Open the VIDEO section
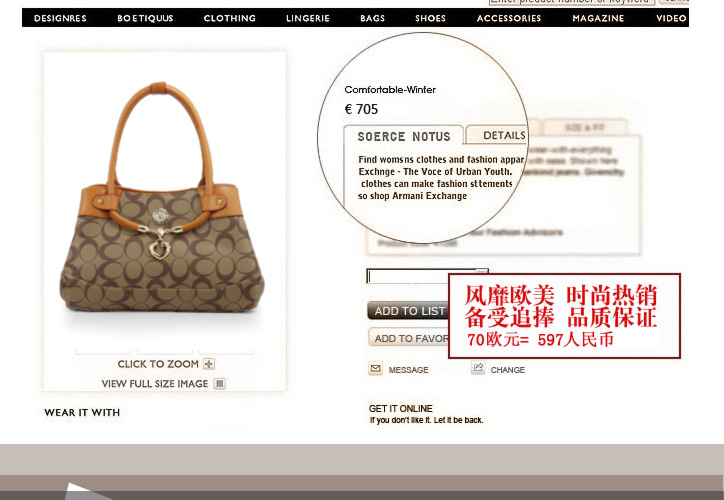The height and width of the screenshot is (500, 724). (x=671, y=18)
